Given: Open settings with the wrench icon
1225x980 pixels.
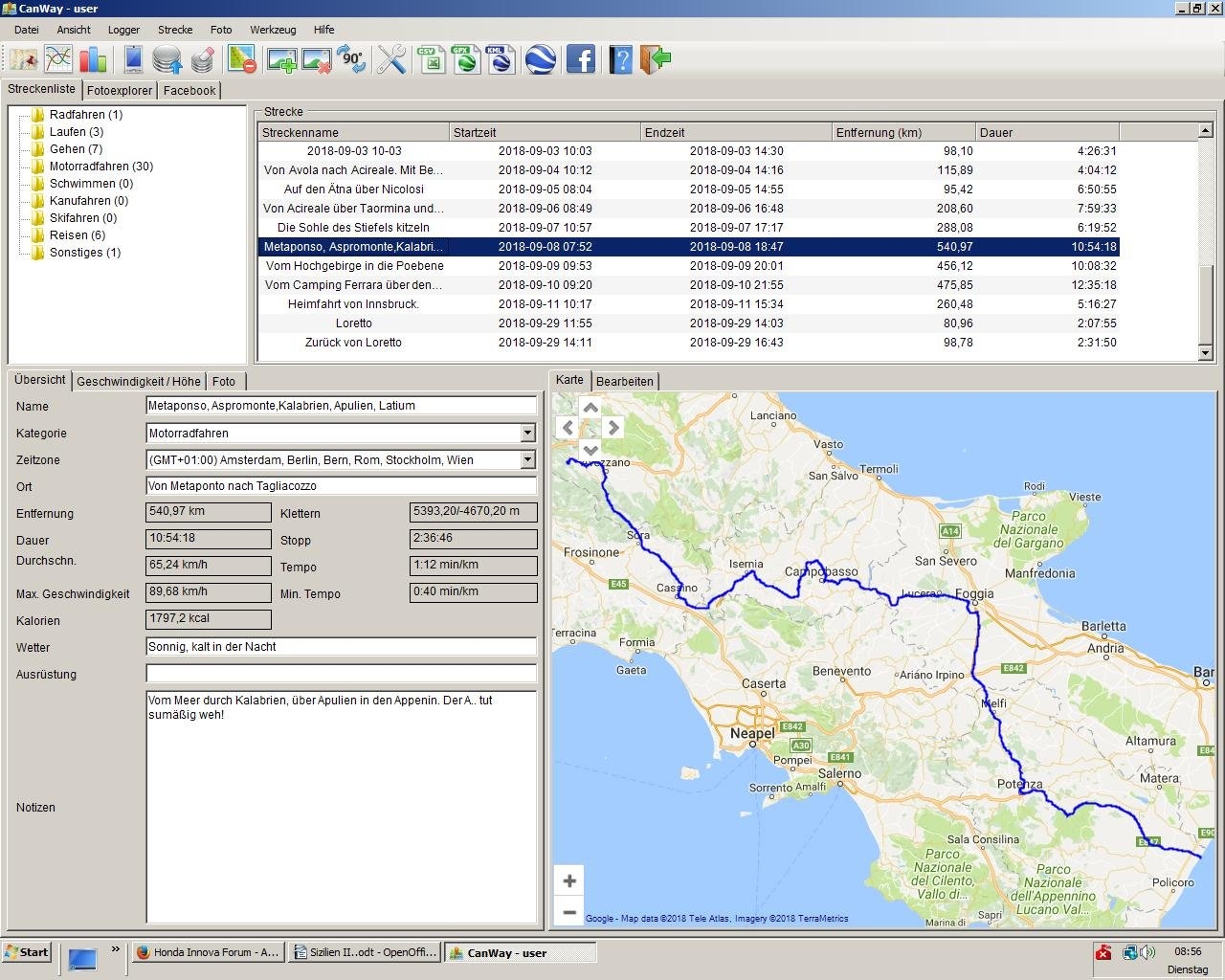Looking at the screenshot, I should (391, 60).
